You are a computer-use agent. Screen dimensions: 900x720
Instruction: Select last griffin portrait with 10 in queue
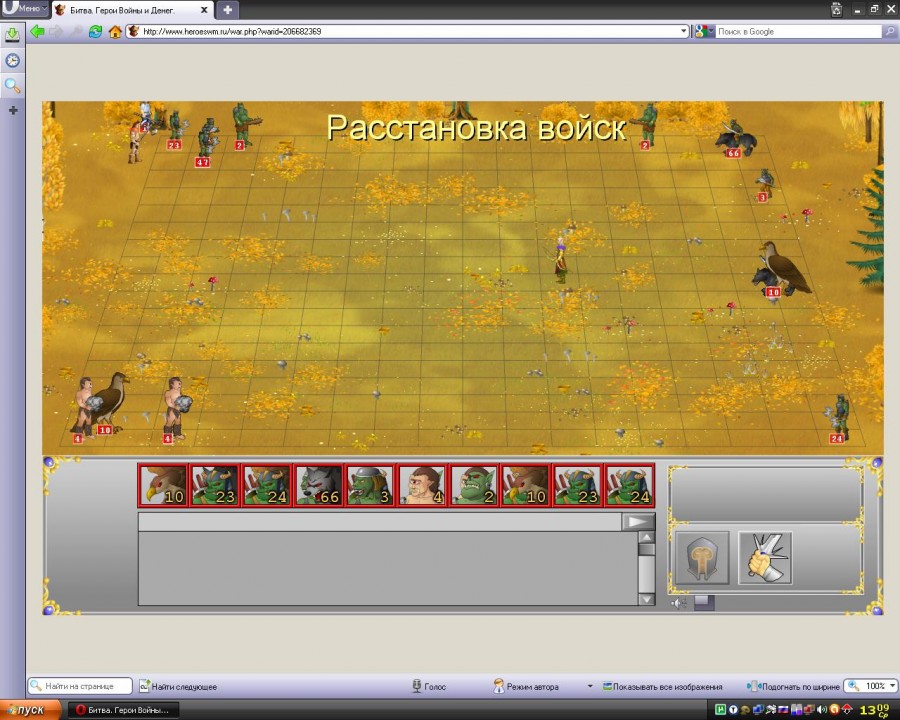click(x=526, y=485)
